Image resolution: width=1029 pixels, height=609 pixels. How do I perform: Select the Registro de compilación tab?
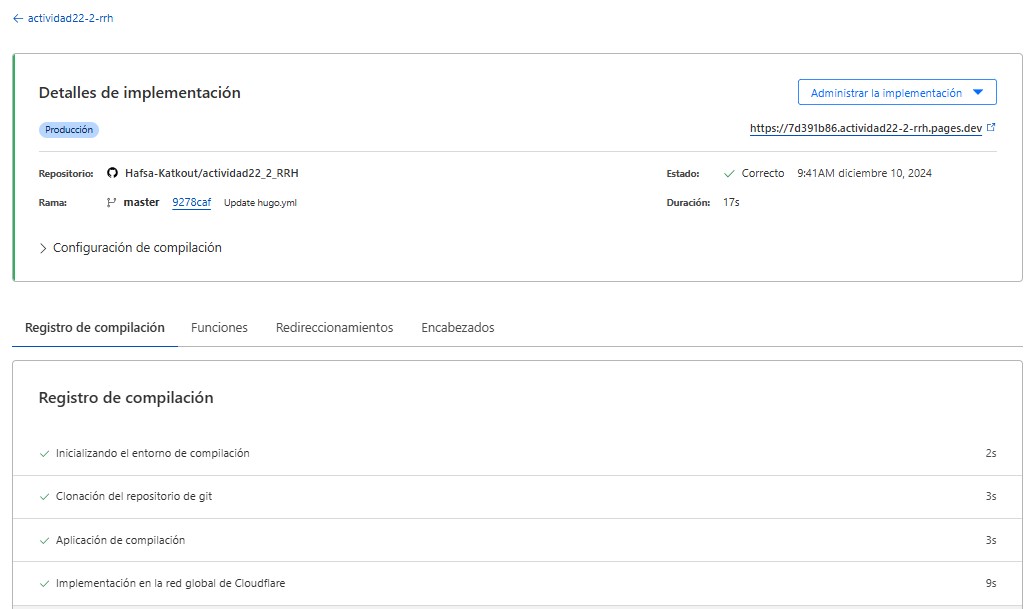[x=94, y=327]
